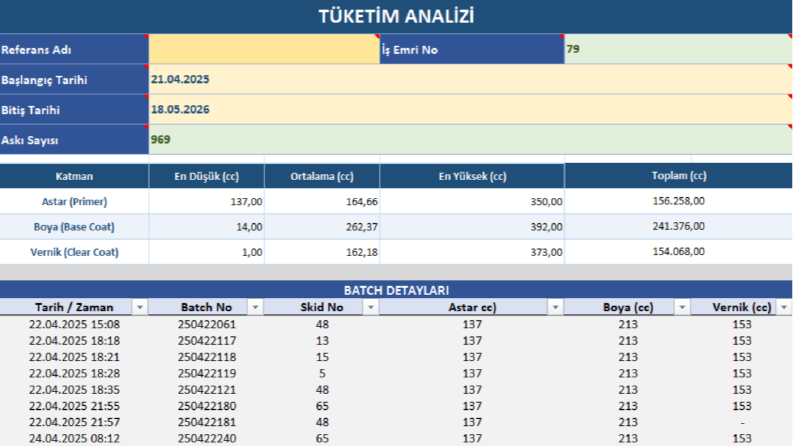Click the date cell 22.04.2025 18:18

pos(74,340)
